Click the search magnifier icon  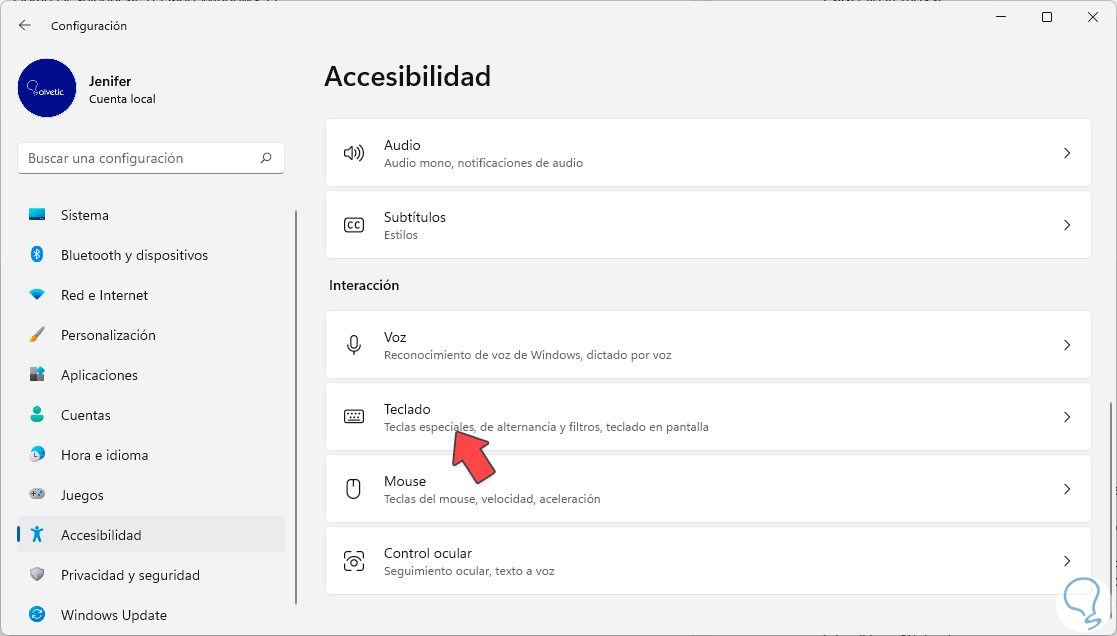[266, 158]
